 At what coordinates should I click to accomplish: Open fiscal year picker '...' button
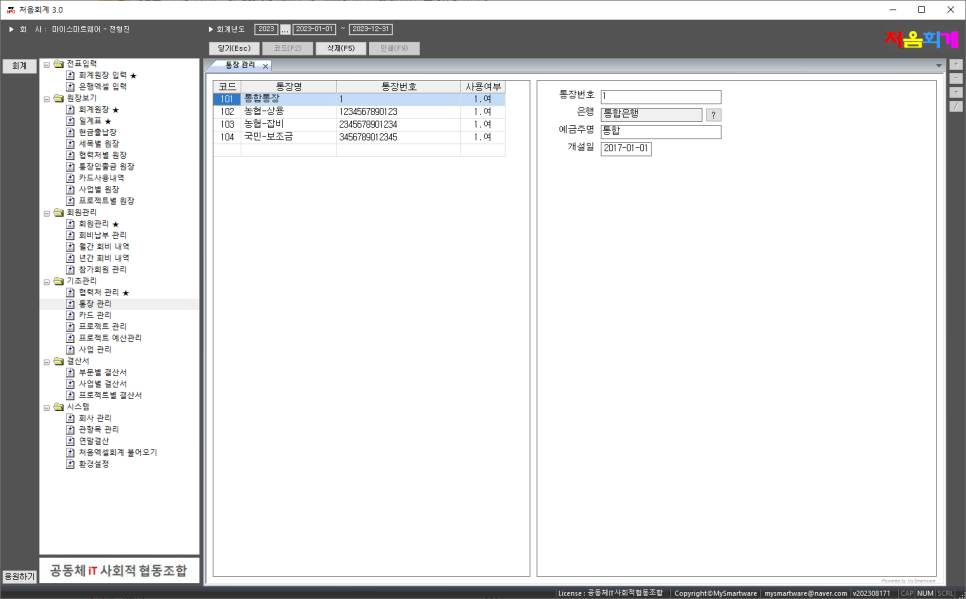pyautogui.click(x=285, y=30)
